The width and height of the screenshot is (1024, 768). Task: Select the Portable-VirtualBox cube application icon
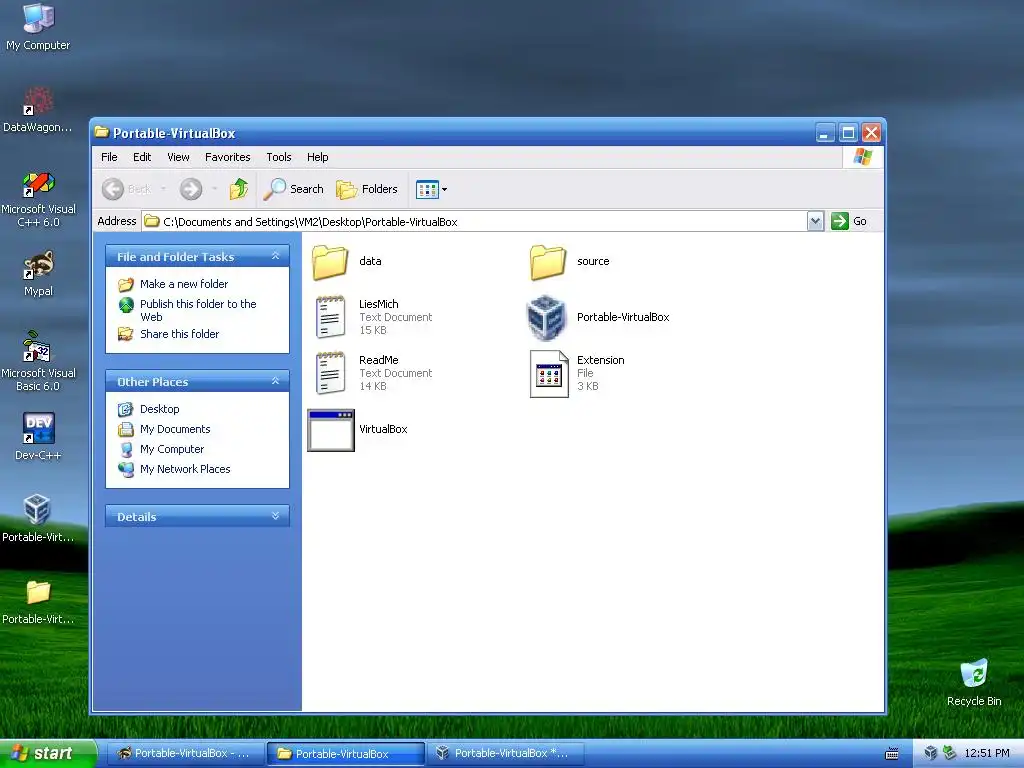pos(547,317)
